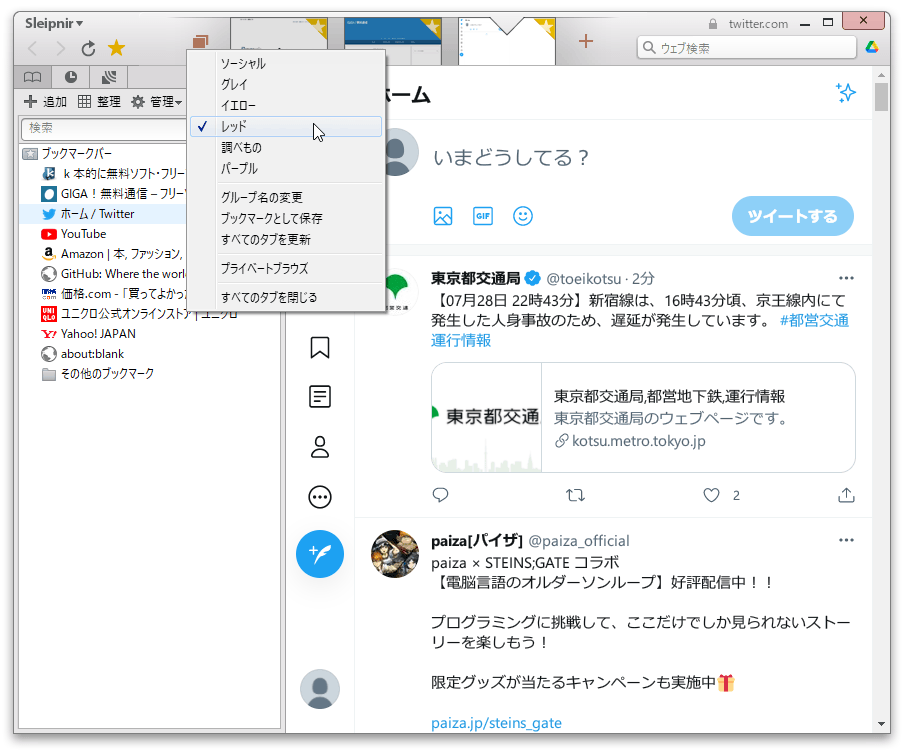The height and width of the screenshot is (752, 904).
Task: Choose パープル group in menu
Action: [286, 168]
